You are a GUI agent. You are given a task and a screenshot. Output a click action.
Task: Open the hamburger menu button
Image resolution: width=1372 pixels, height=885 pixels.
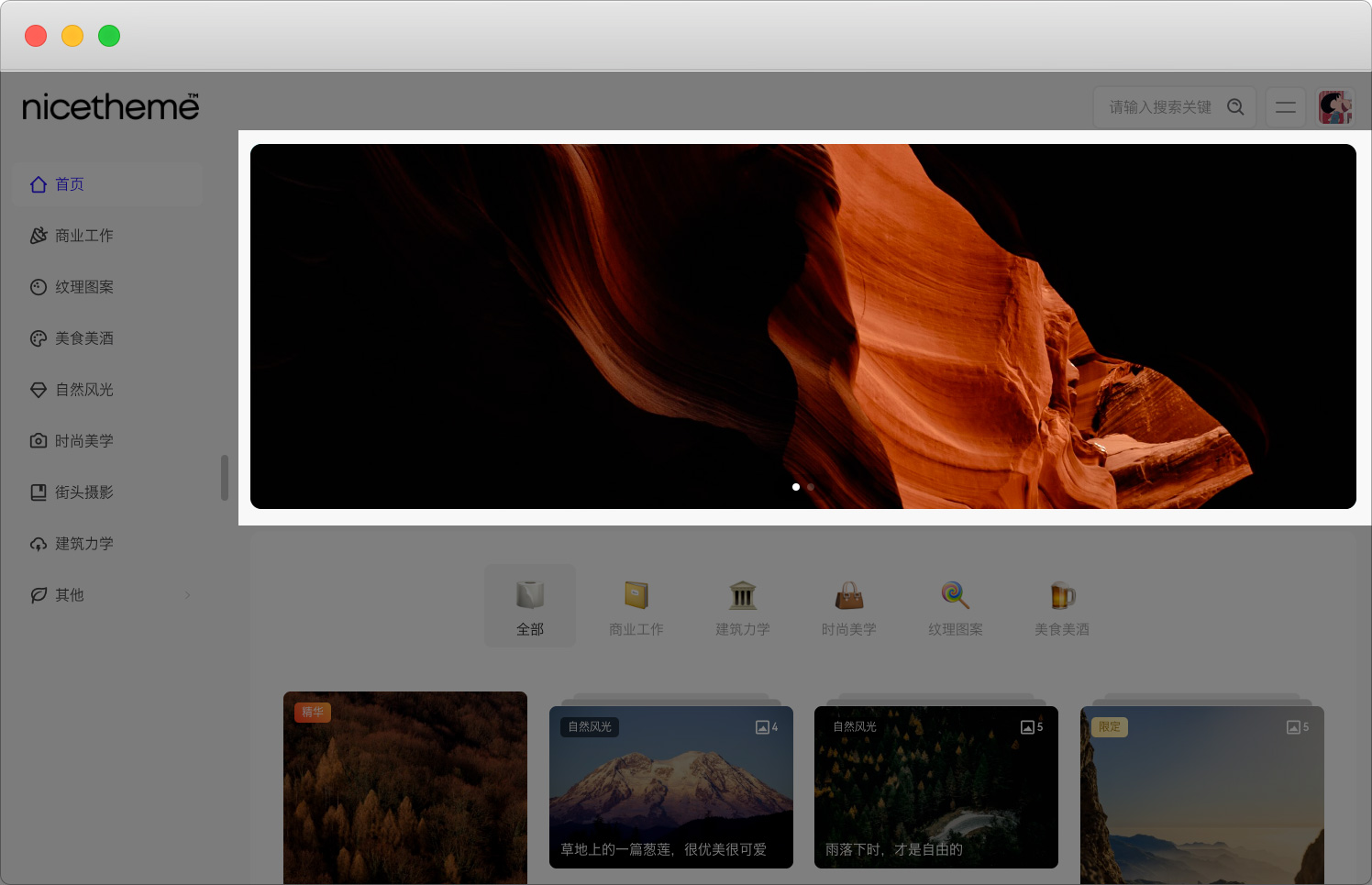click(x=1286, y=107)
